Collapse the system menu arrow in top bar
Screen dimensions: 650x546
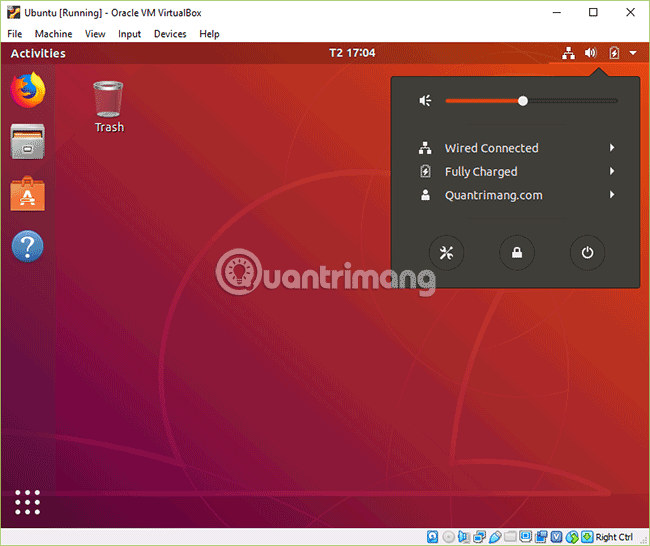tap(633, 53)
